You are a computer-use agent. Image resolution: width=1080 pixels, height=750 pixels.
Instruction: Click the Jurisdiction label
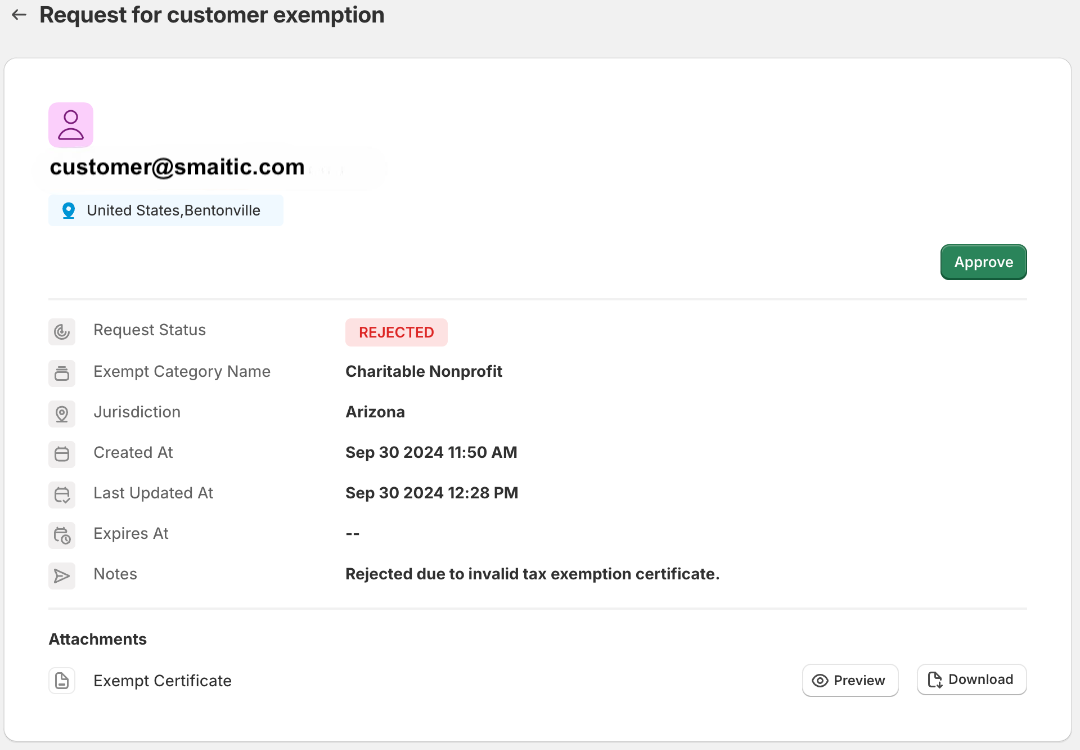tap(137, 412)
